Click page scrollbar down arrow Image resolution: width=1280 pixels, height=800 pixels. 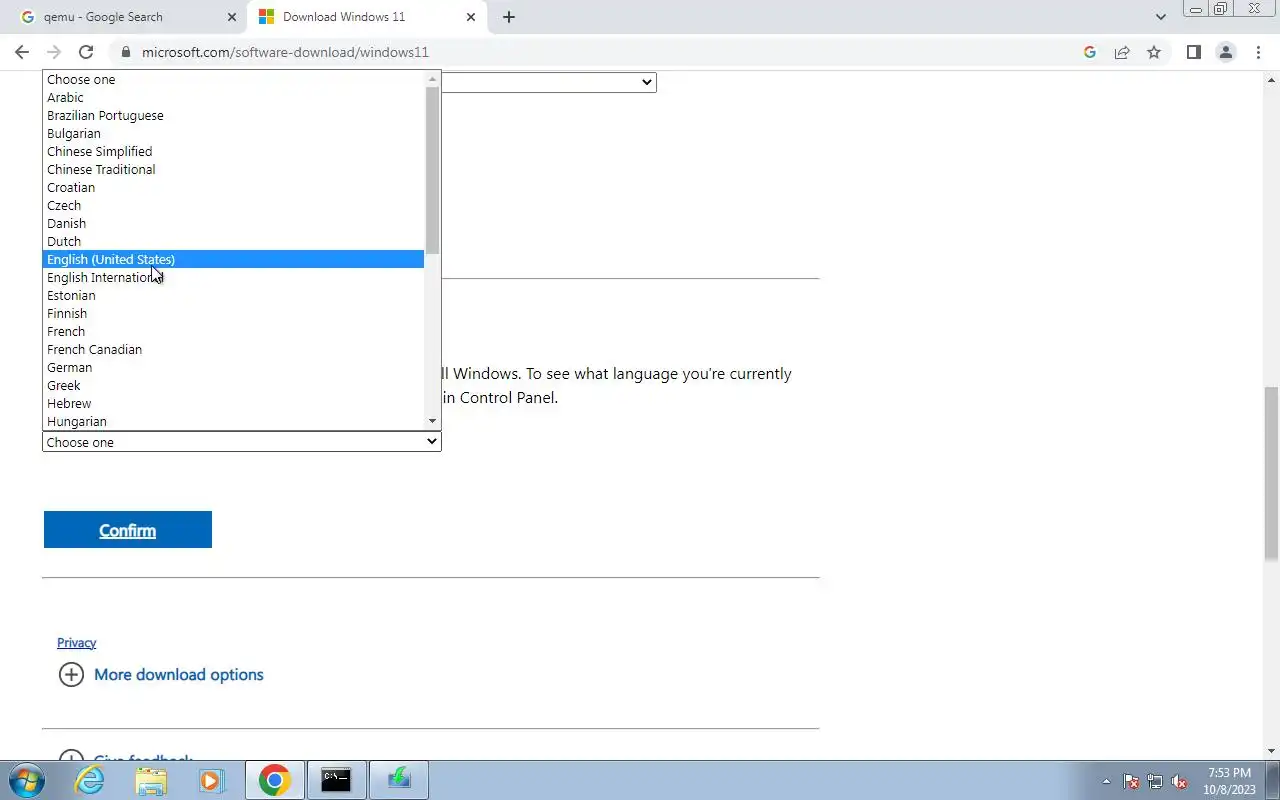coord(1272,751)
